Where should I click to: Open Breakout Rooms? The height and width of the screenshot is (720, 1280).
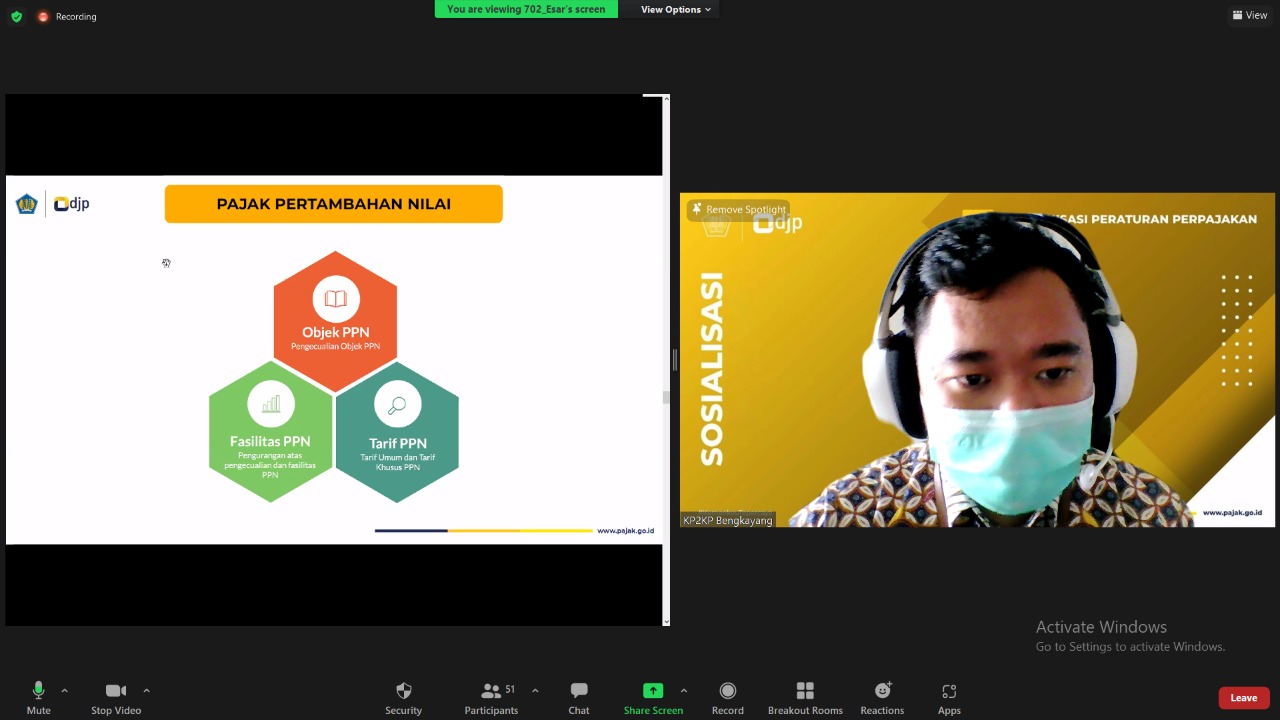point(805,691)
